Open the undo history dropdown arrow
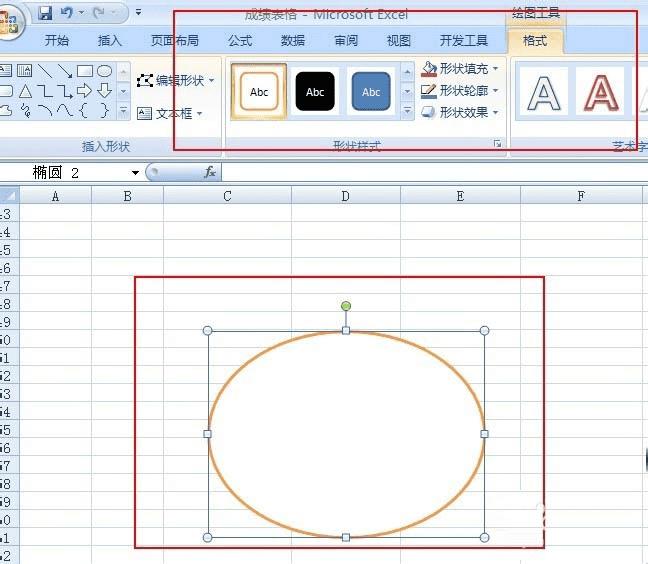 pyautogui.click(x=81, y=12)
